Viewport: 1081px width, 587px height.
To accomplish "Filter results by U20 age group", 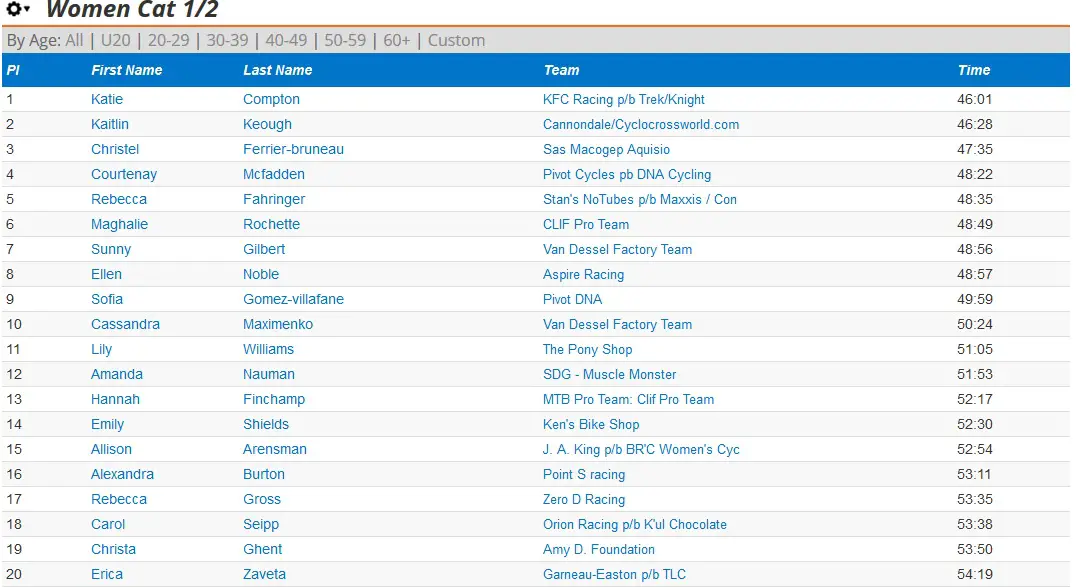I will tap(115, 41).
